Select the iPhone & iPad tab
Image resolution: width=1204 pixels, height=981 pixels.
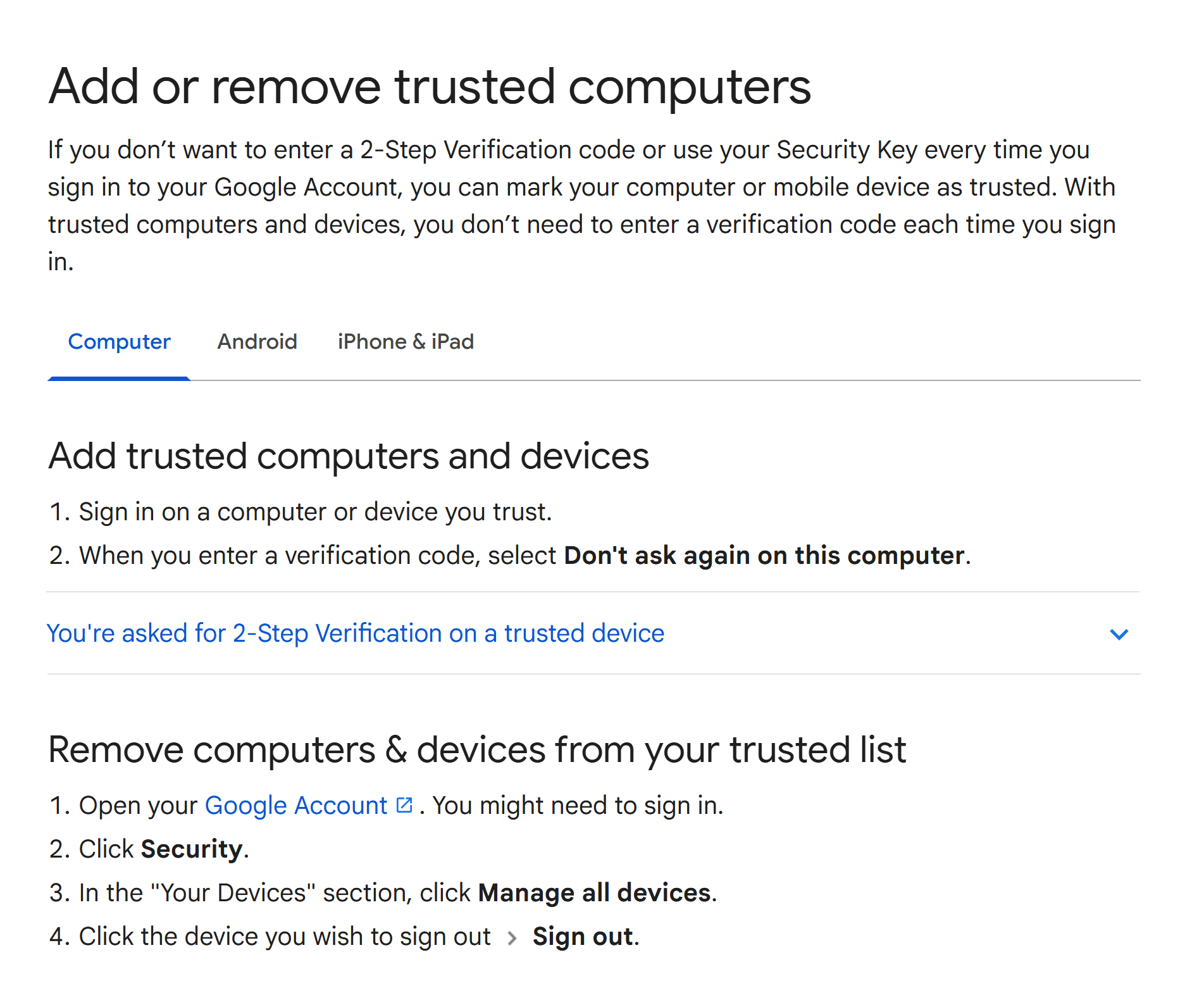[x=406, y=342]
